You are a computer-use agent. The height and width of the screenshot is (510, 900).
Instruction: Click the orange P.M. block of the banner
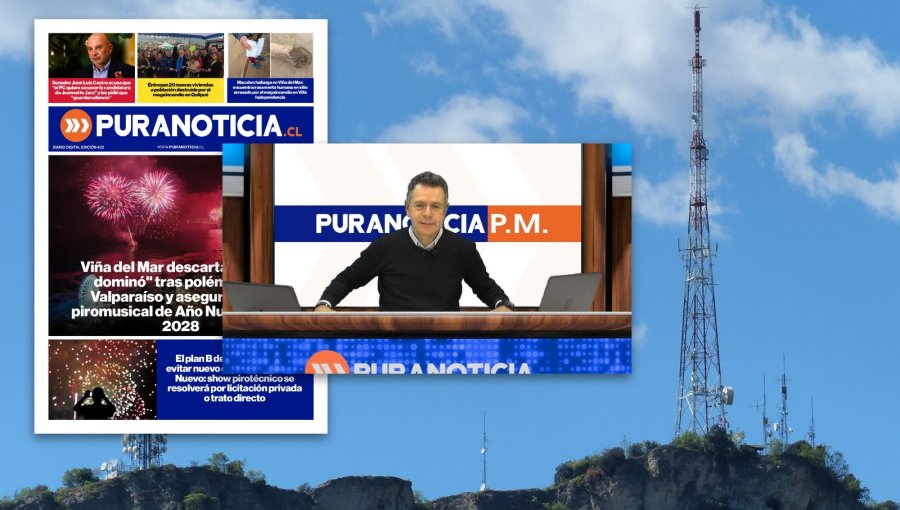[x=534, y=224]
